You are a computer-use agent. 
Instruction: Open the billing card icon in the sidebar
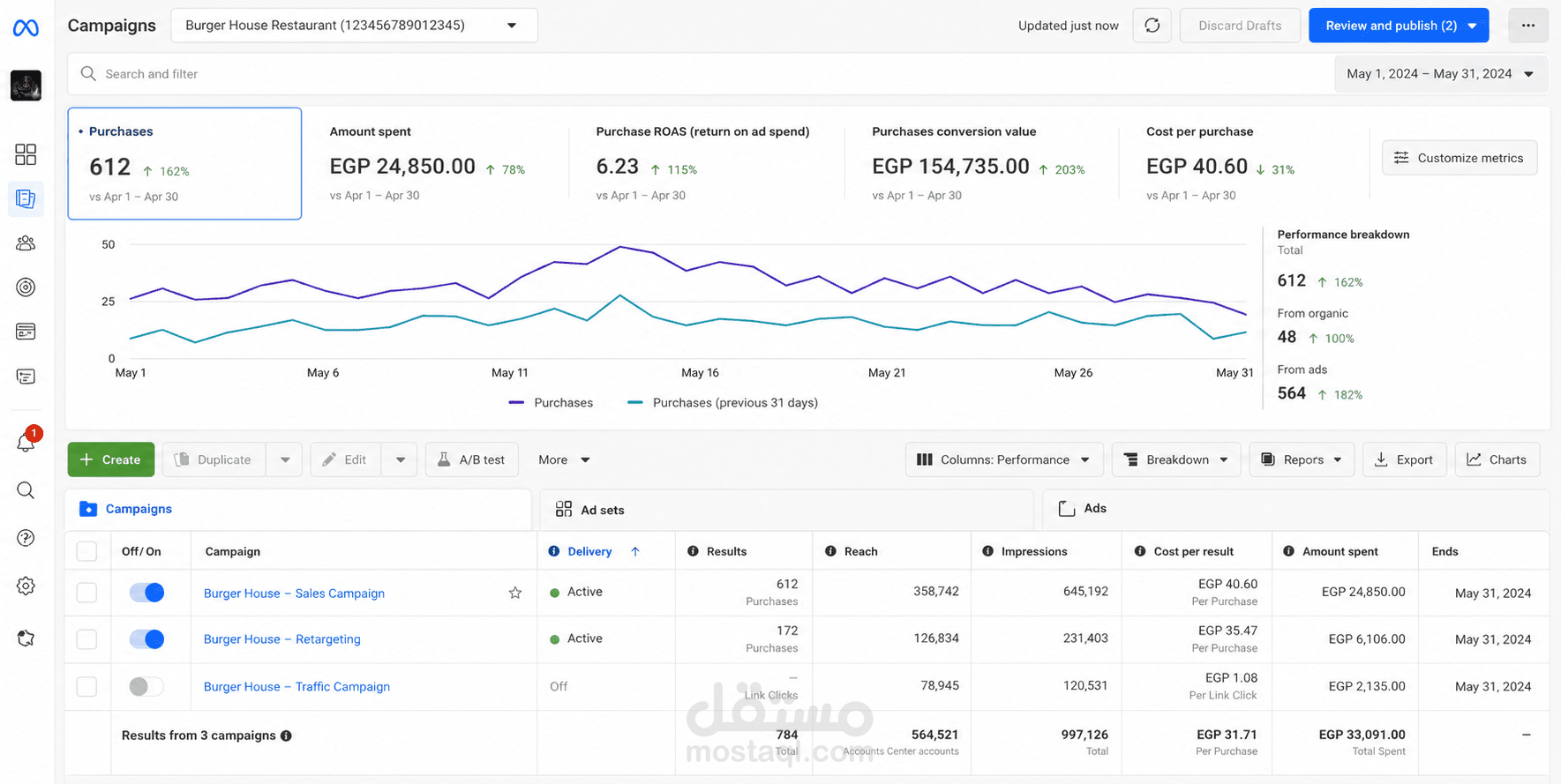(26, 332)
